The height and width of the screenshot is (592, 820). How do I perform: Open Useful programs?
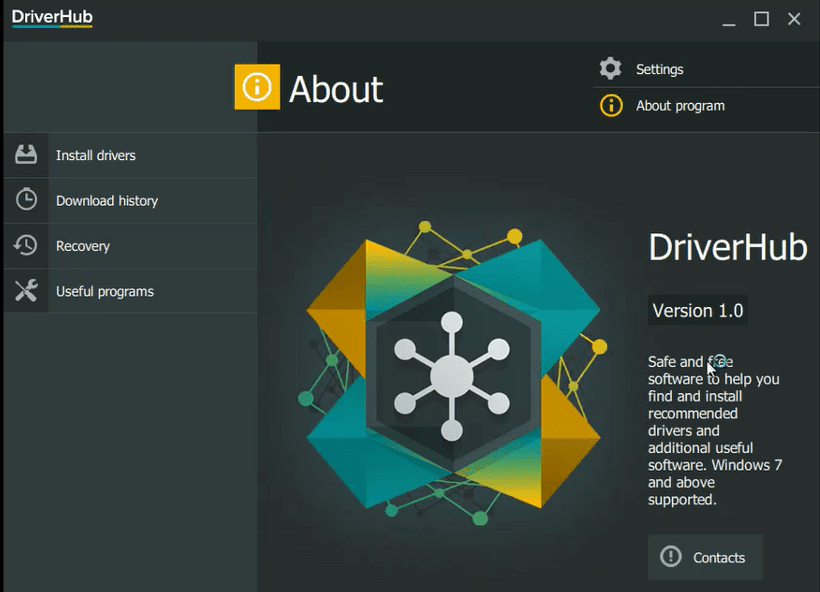coord(130,291)
